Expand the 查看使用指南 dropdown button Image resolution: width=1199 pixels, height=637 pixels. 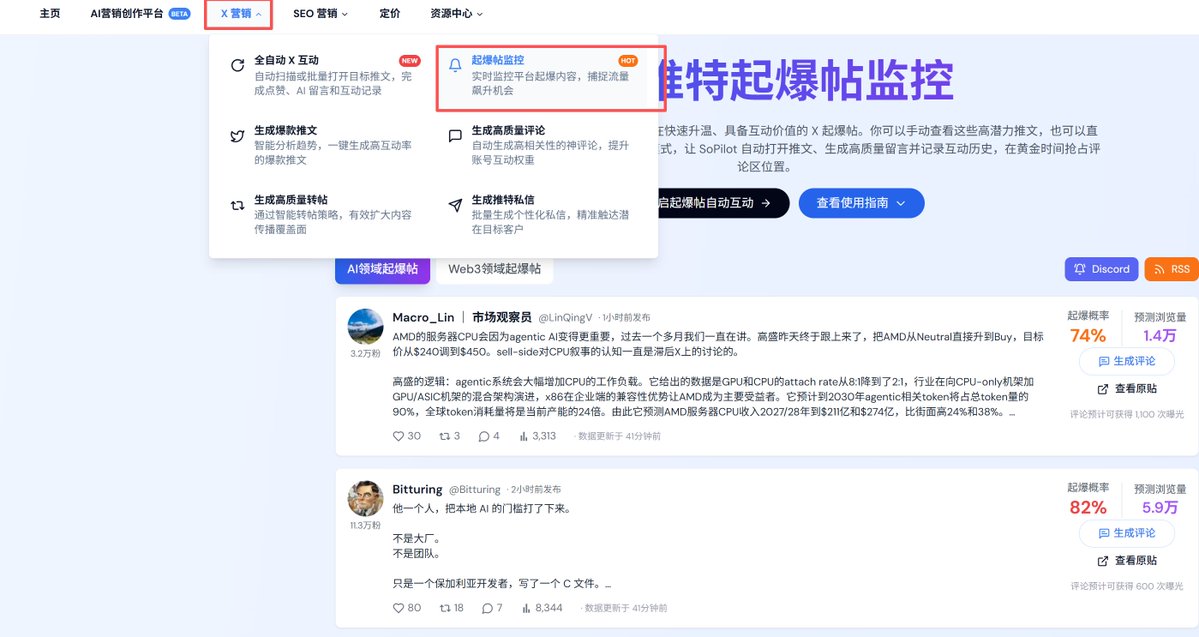pos(861,203)
